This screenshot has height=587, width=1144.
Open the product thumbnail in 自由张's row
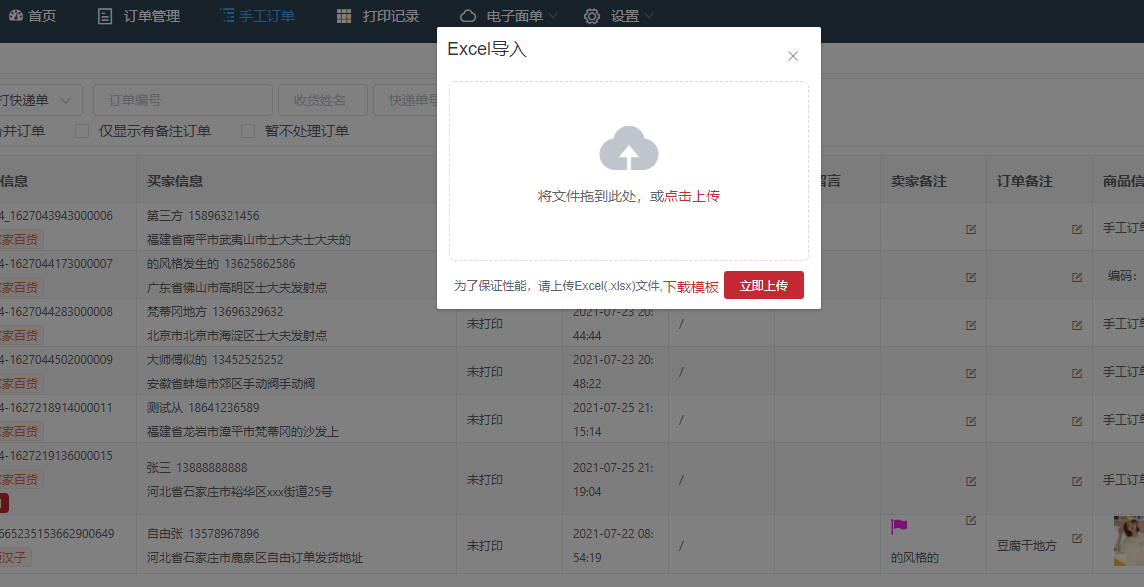point(1129,540)
